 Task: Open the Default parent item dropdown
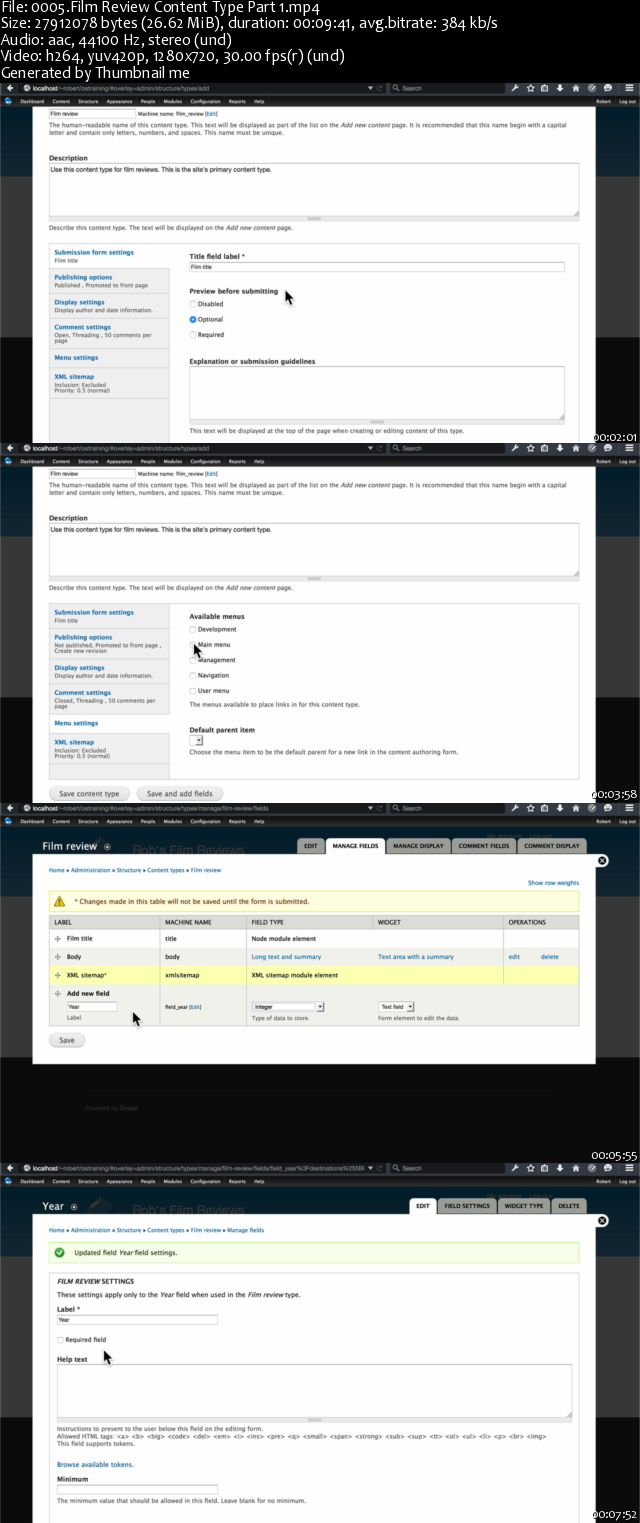point(197,741)
